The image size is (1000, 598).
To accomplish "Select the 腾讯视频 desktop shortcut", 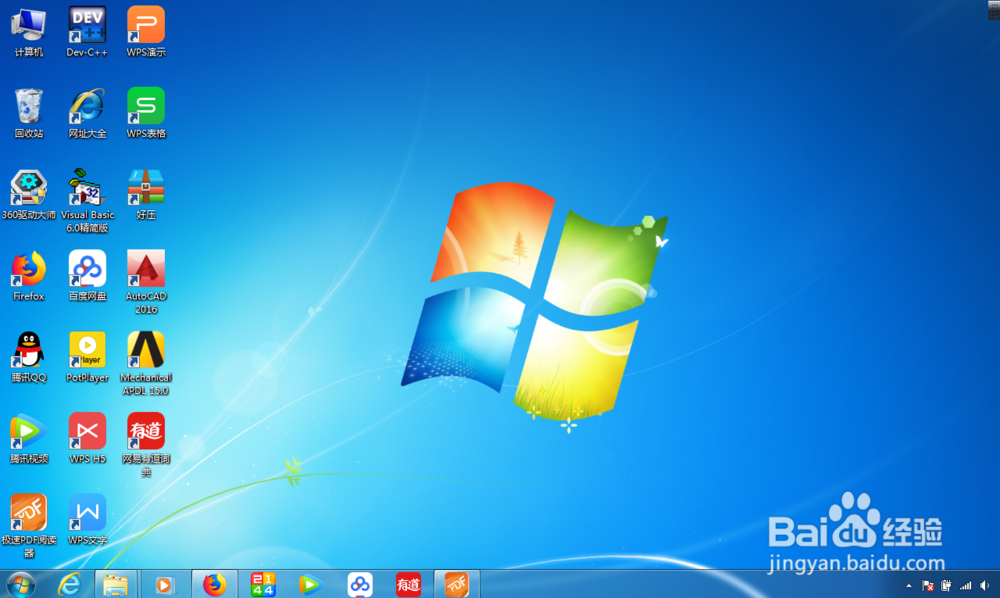I will [29, 439].
